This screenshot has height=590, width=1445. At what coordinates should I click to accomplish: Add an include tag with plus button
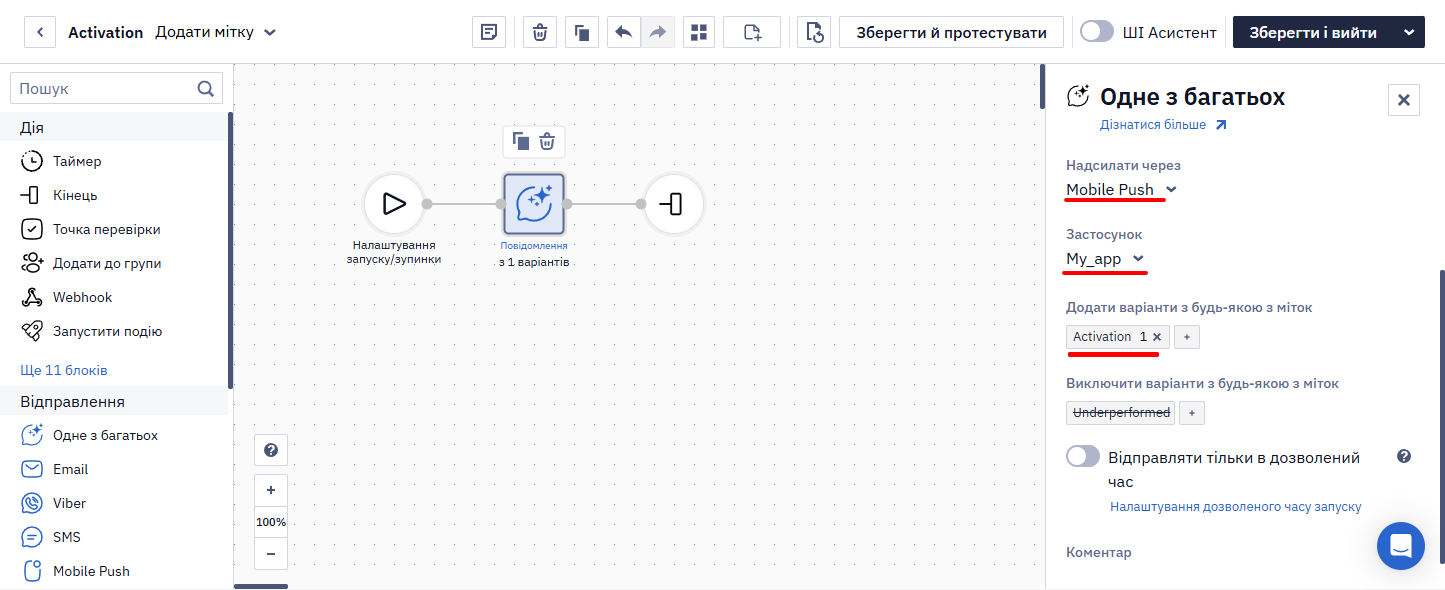[1187, 337]
